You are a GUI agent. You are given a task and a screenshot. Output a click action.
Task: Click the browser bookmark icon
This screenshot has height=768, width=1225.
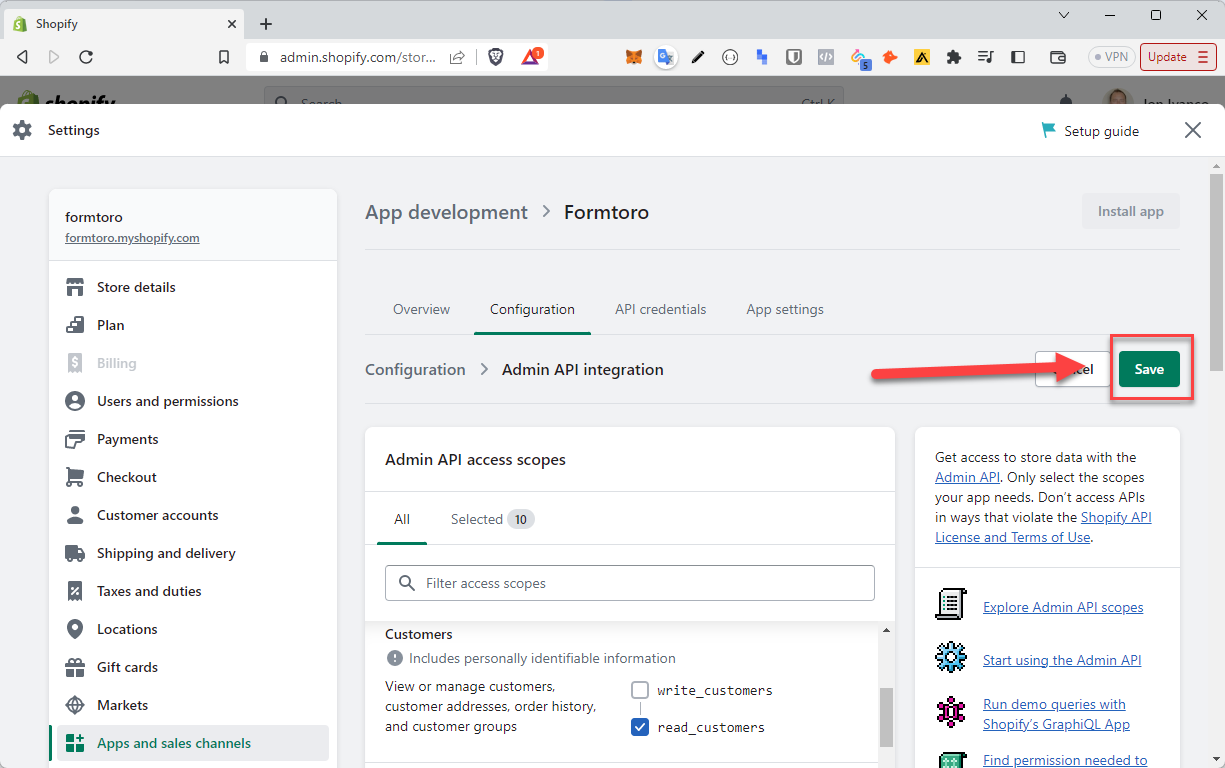tap(224, 57)
